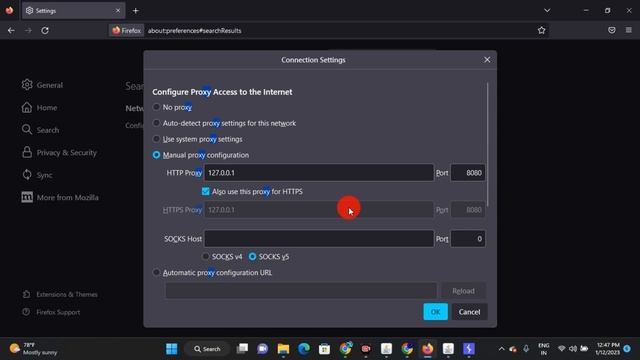
Task: Open the ENG IN language switcher
Action: click(544, 349)
